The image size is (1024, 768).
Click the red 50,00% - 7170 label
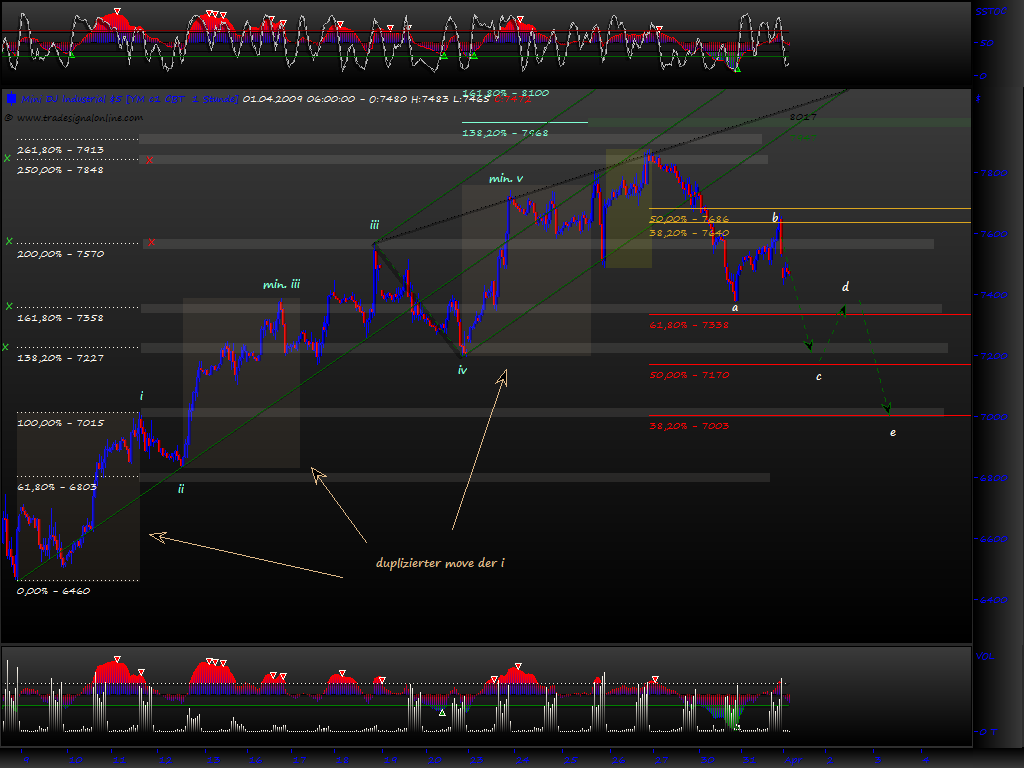[x=689, y=375]
